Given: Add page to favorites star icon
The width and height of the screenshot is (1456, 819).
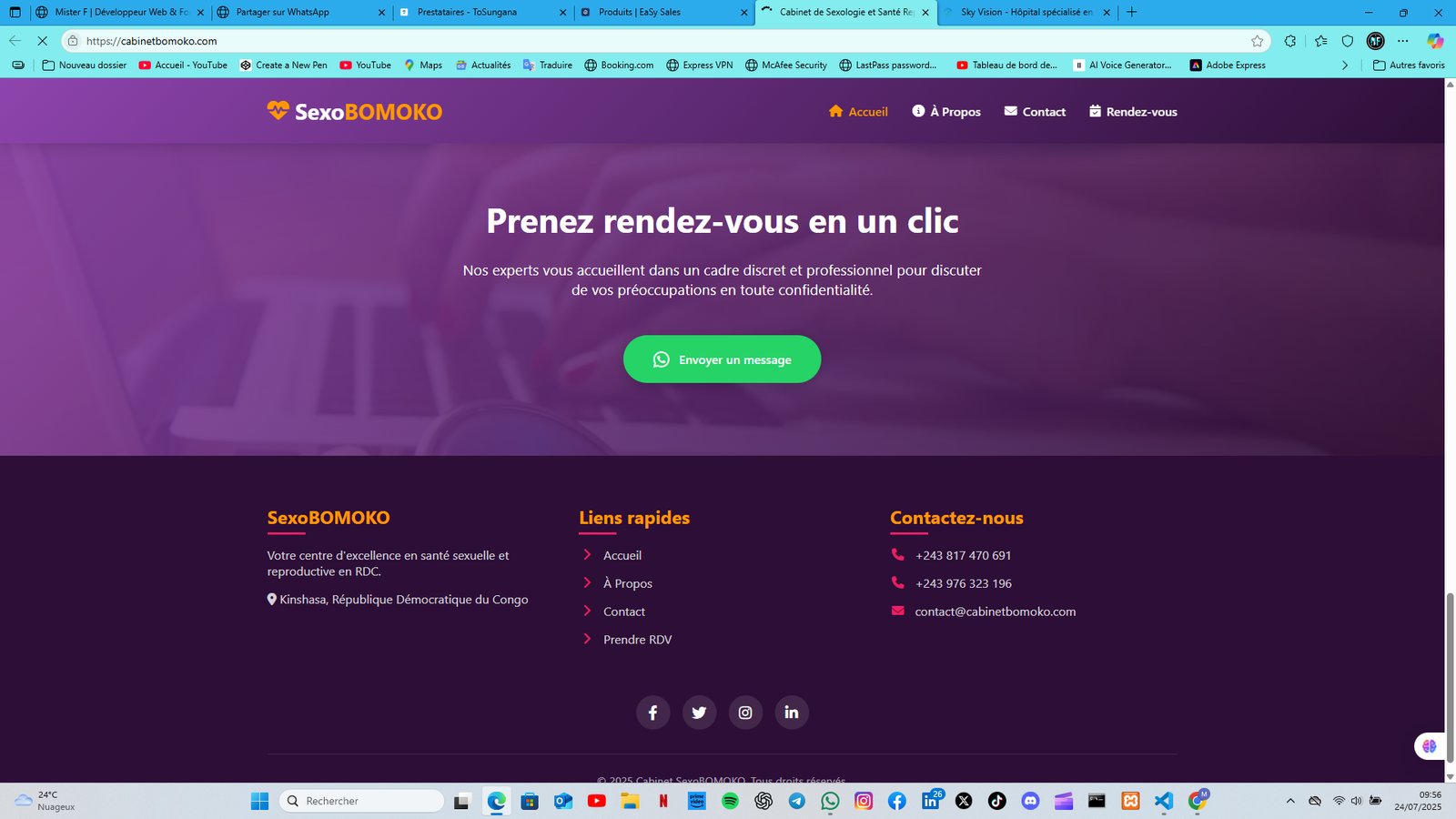Looking at the screenshot, I should point(1257,41).
